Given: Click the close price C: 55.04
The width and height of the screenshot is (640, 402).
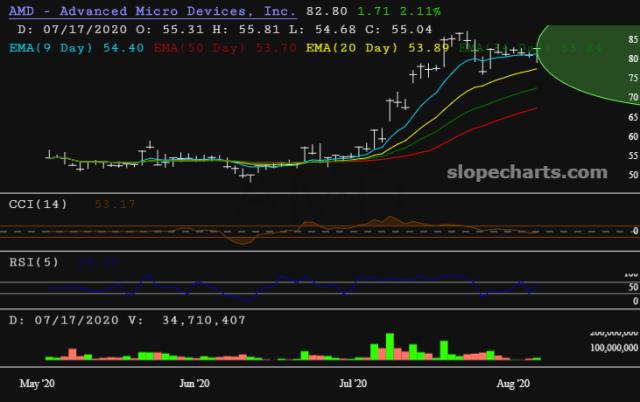Looking at the screenshot, I should pyautogui.click(x=399, y=29).
